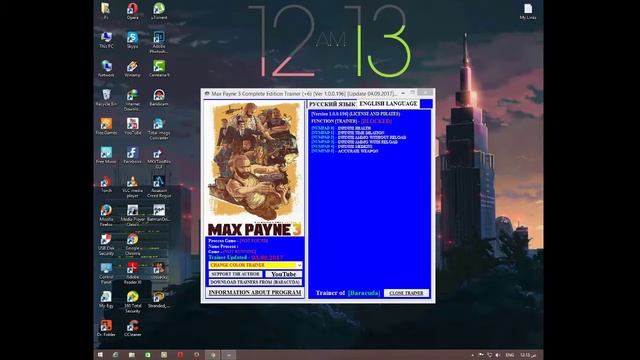Click the blue color box beside language tabs
Screen dimensions: 640x360
pyautogui.click(x=426, y=104)
